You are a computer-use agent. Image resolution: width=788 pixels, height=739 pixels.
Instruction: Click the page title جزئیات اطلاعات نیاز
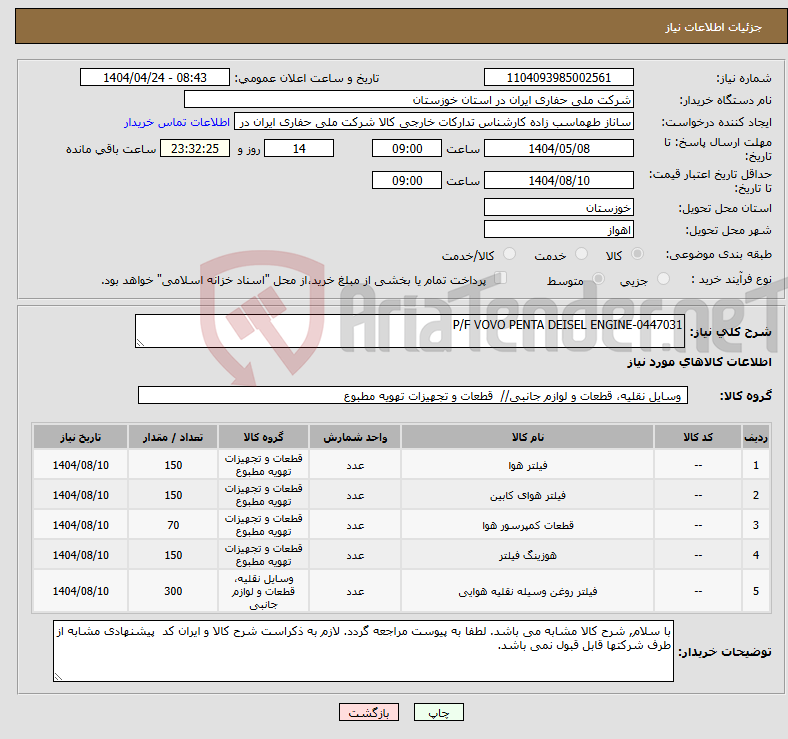(x=713, y=27)
